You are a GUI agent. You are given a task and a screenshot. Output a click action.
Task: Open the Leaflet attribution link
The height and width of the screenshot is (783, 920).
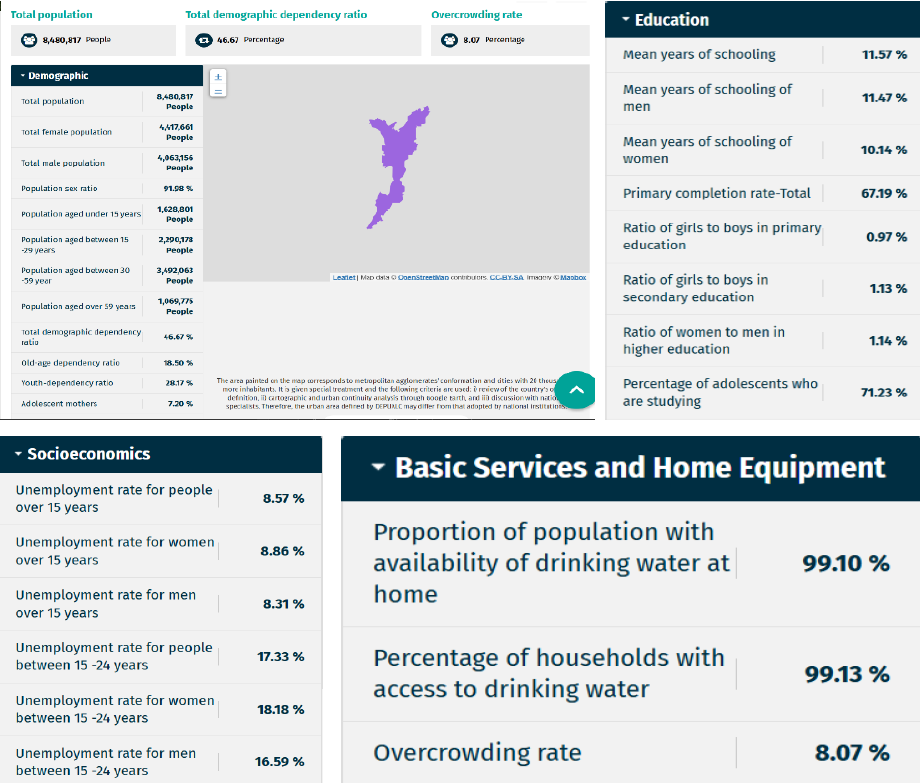click(x=344, y=277)
